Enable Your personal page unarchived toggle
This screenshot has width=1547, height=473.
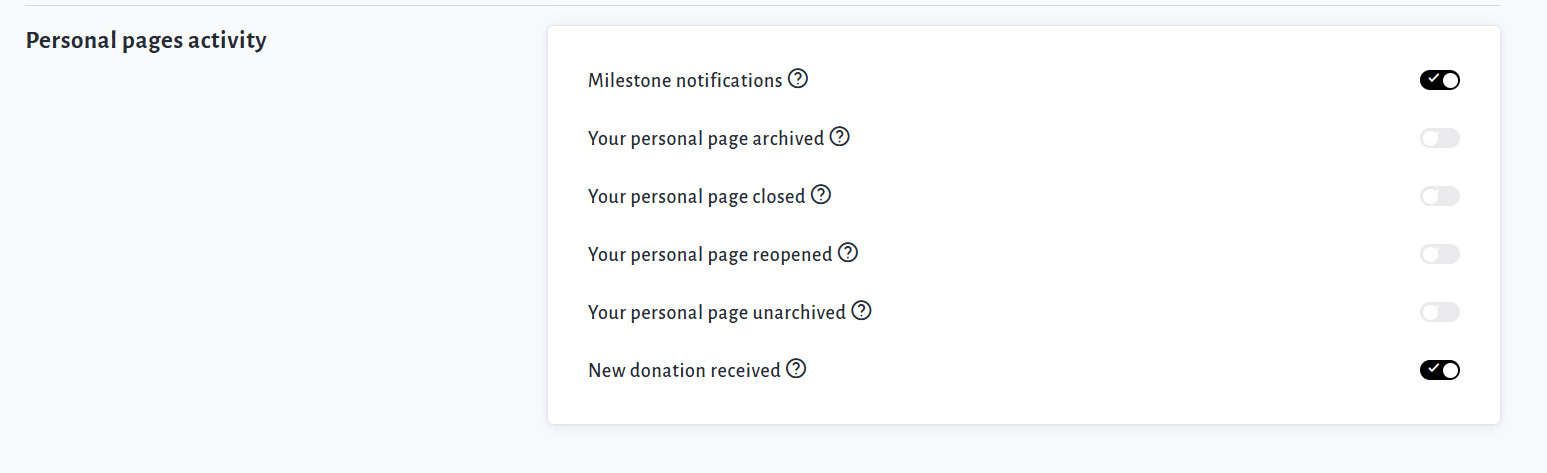(1439, 312)
